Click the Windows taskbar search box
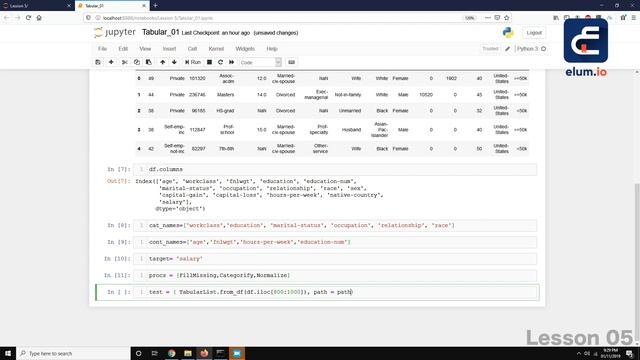Screen dimensions: 640x360 [73, 353]
